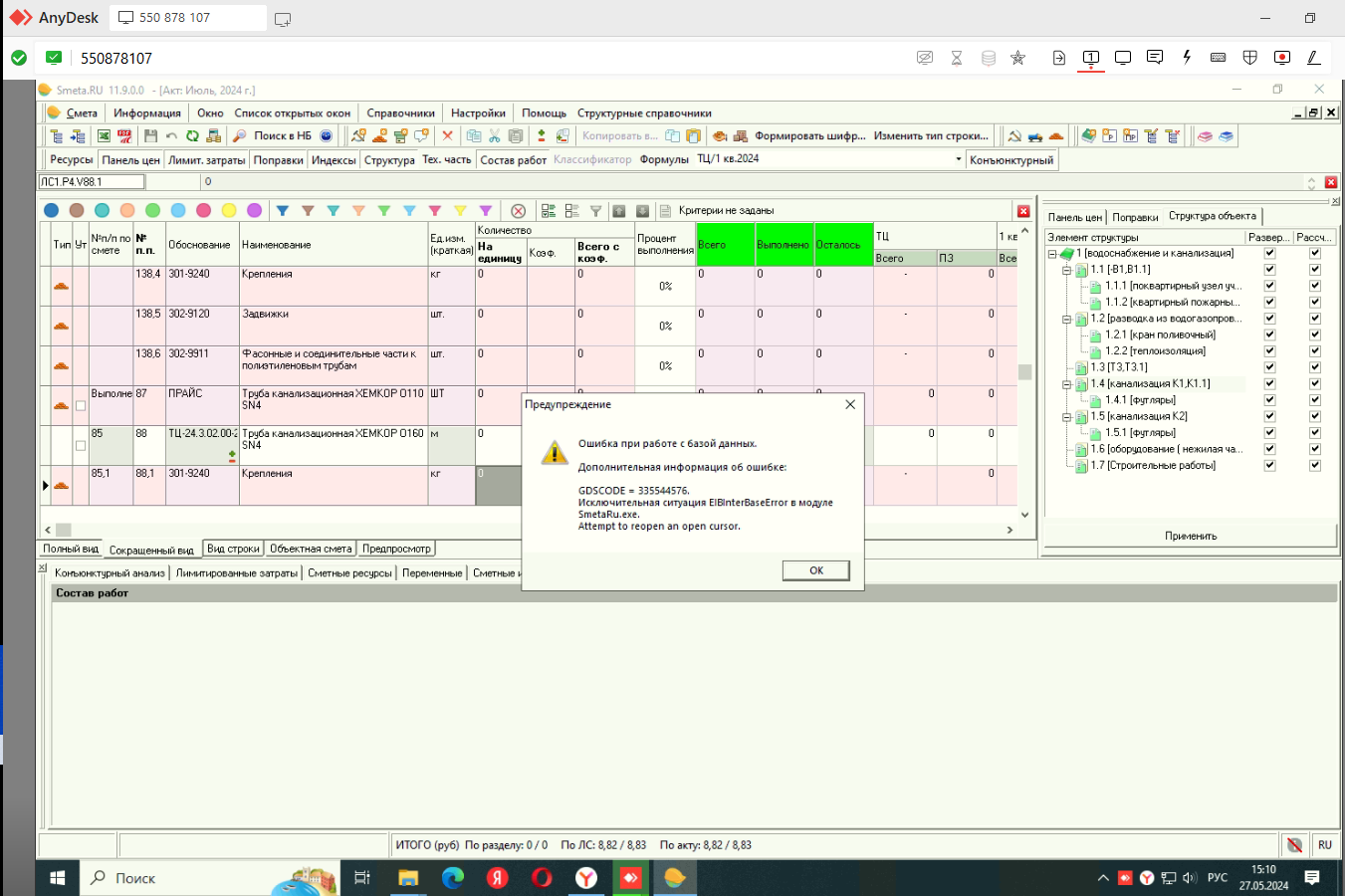
Task: Pick the yellow color circle
Action: tap(229, 210)
